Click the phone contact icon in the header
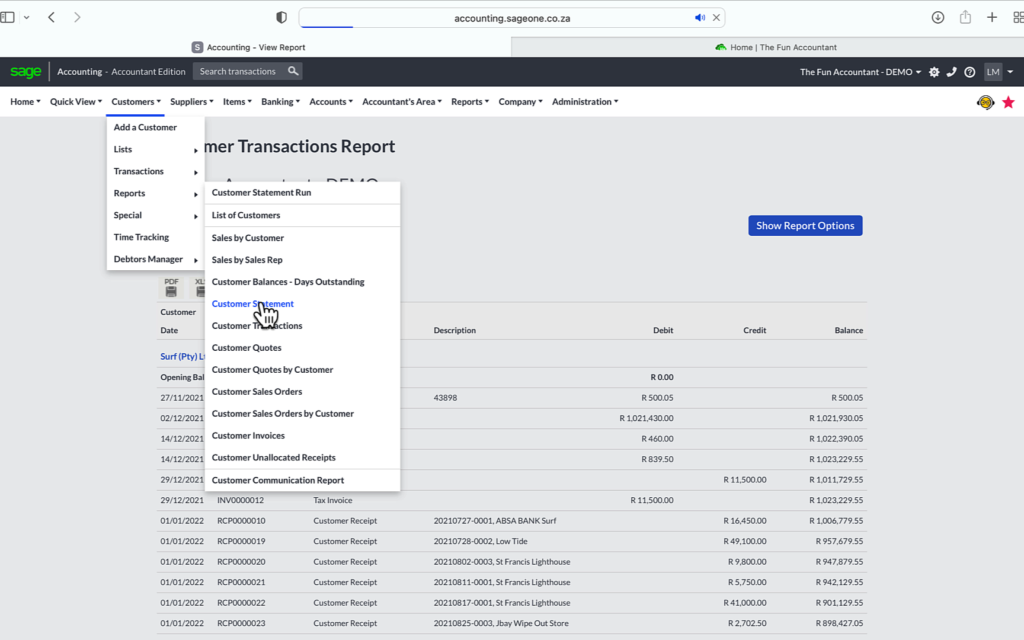Viewport: 1024px width, 640px height. [951, 71]
